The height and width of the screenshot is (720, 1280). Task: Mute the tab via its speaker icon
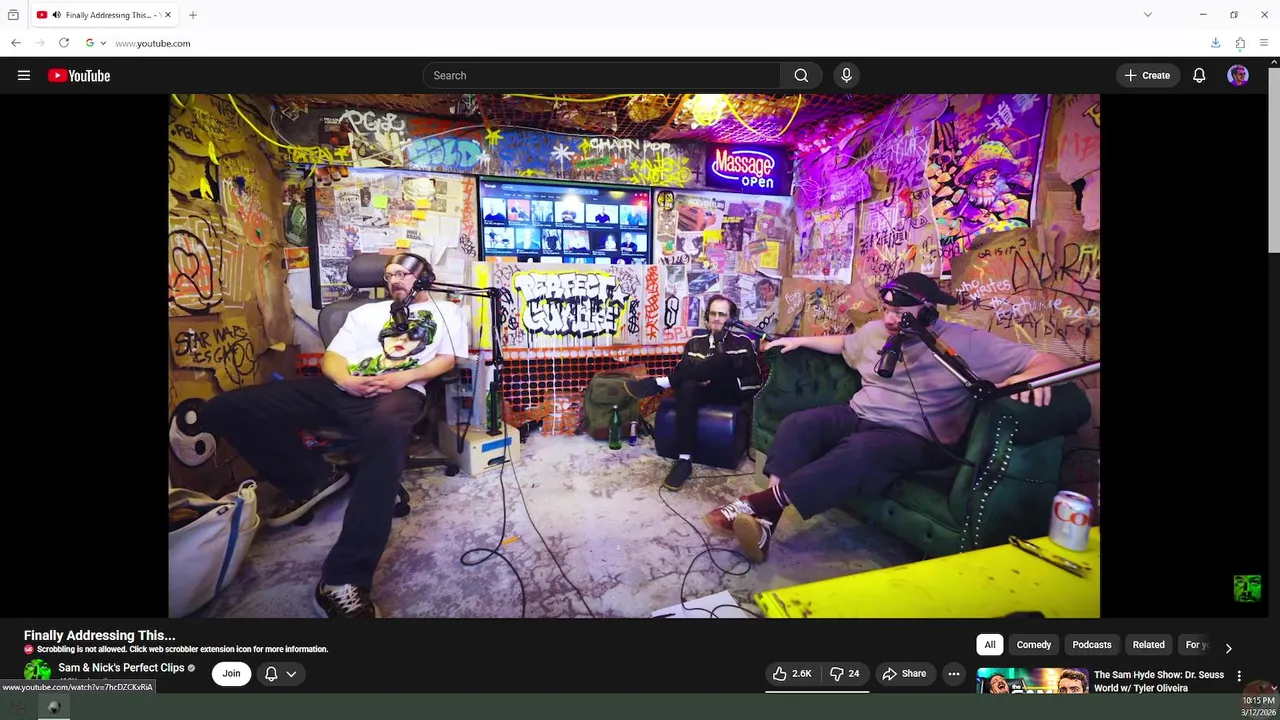tap(56, 15)
